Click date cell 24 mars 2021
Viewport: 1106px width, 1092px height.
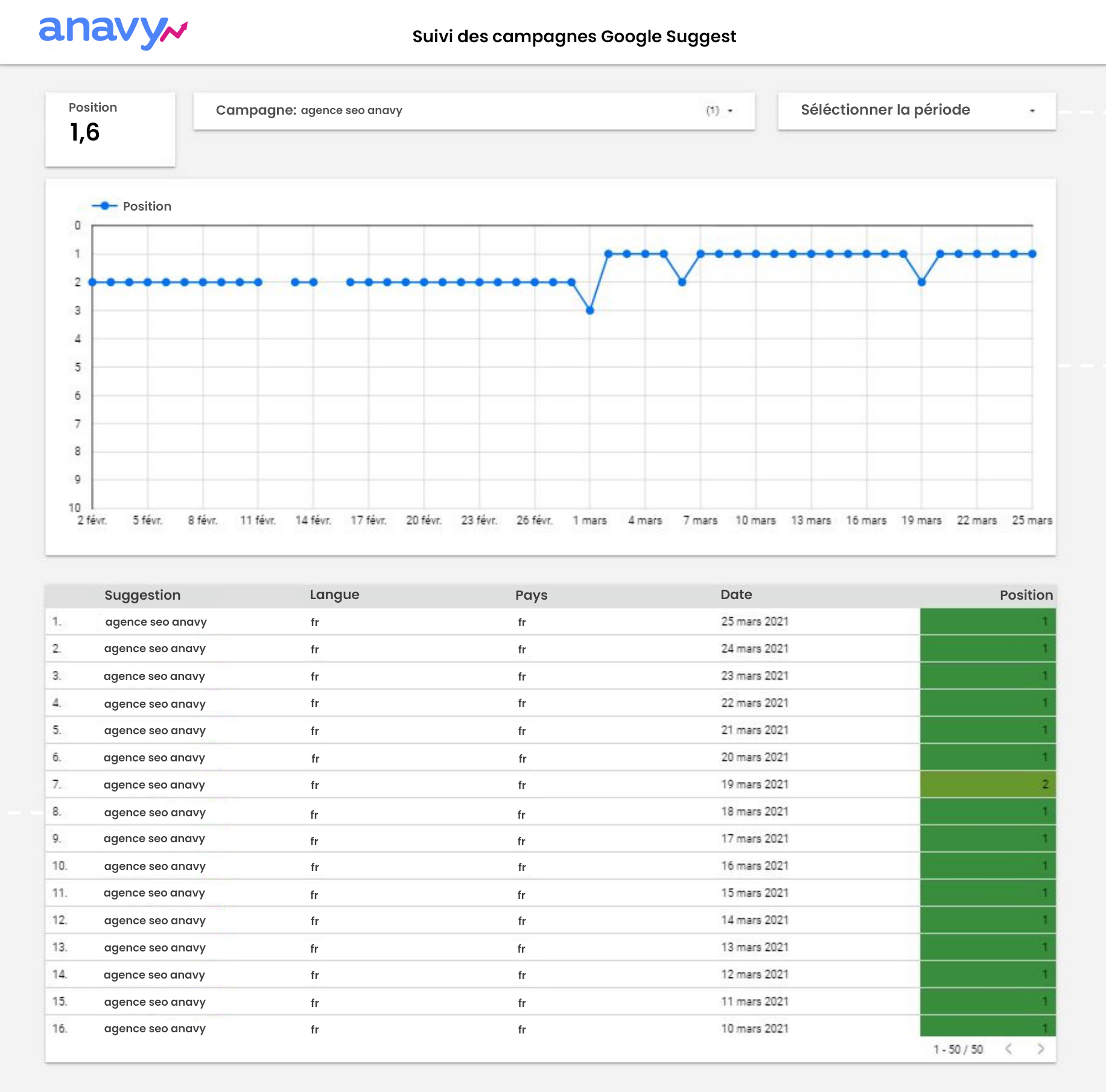(755, 649)
